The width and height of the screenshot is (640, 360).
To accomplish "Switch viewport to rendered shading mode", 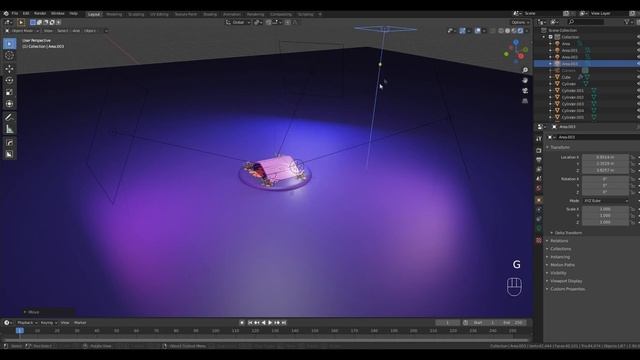I will click(x=520, y=31).
